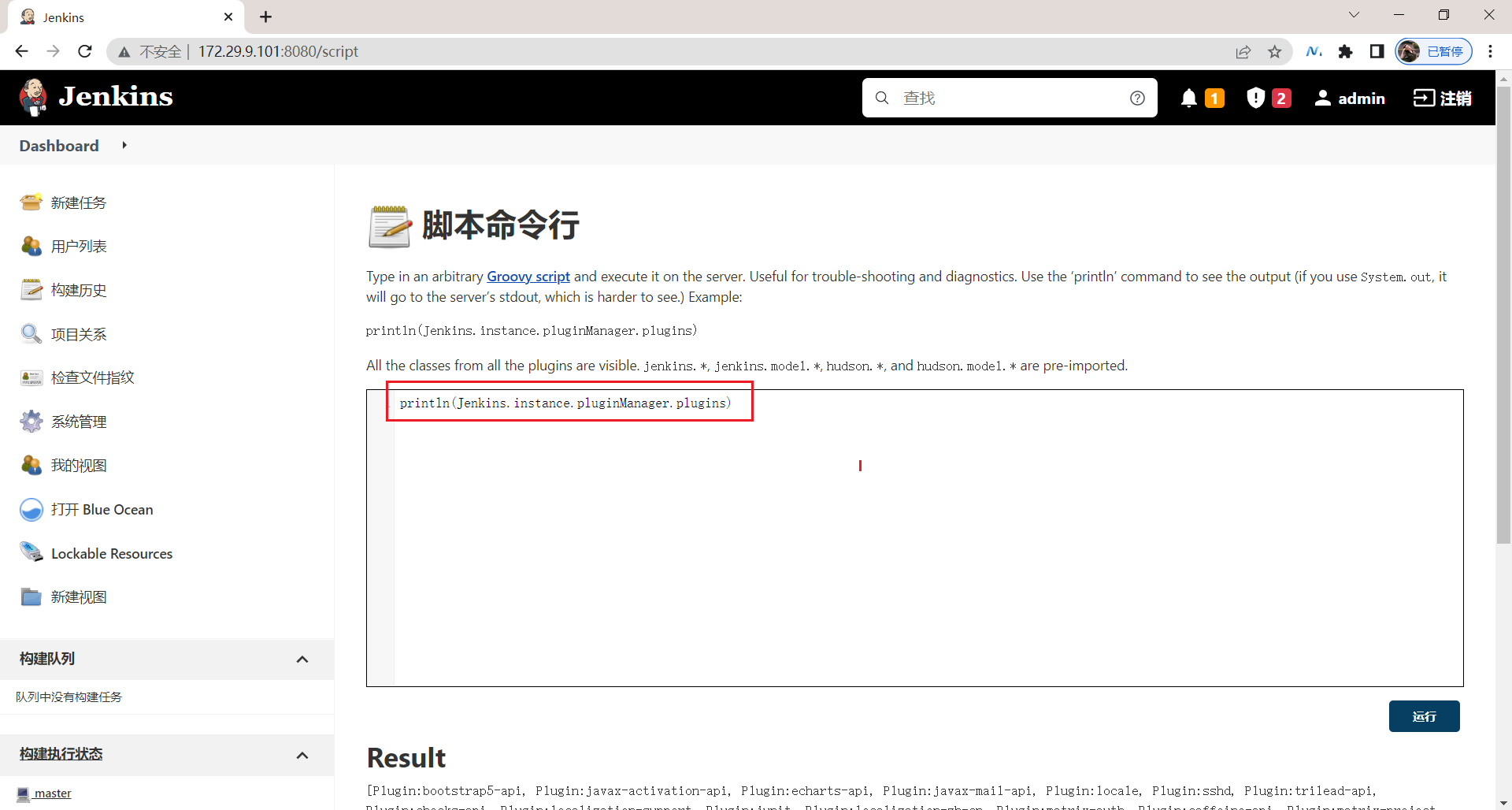Open 新建视图 in the sidebar

(79, 597)
